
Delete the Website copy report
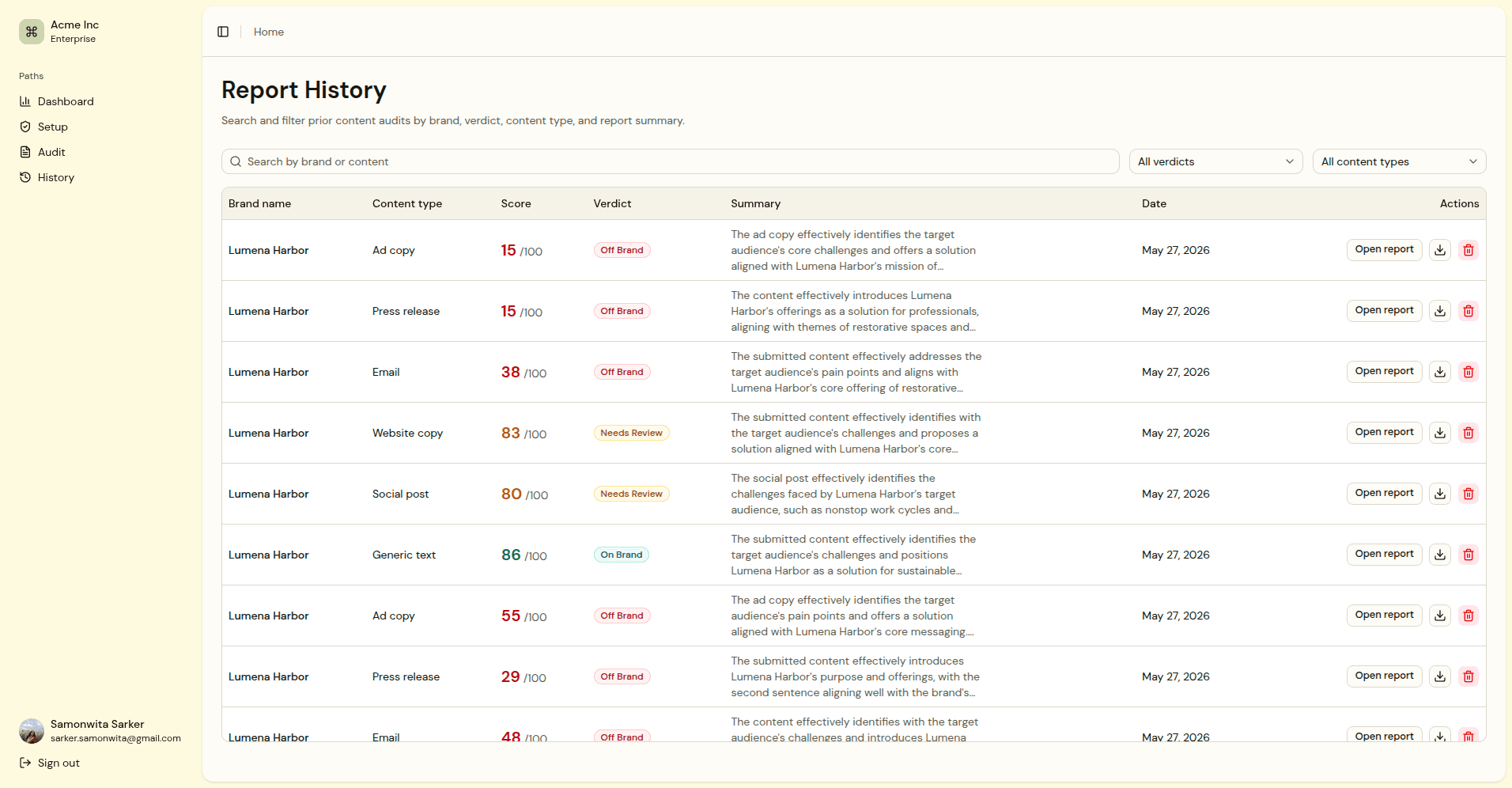1469,433
